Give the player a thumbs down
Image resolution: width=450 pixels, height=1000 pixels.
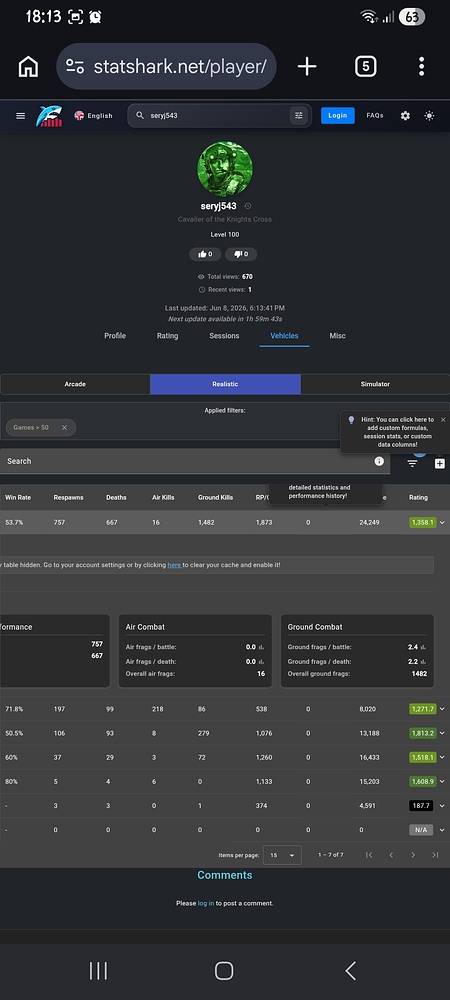(241, 254)
